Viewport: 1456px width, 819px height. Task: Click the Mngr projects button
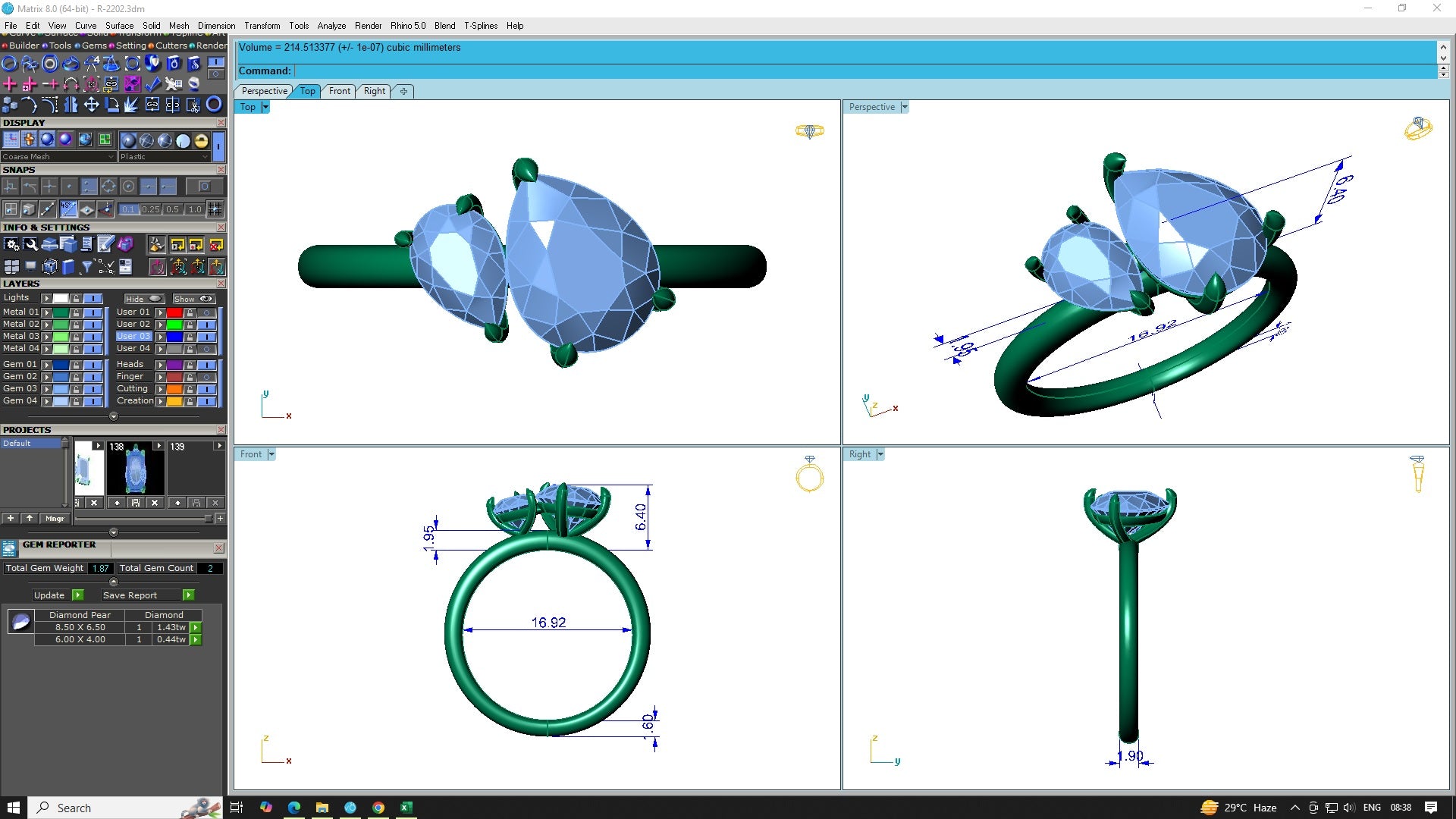(x=55, y=519)
